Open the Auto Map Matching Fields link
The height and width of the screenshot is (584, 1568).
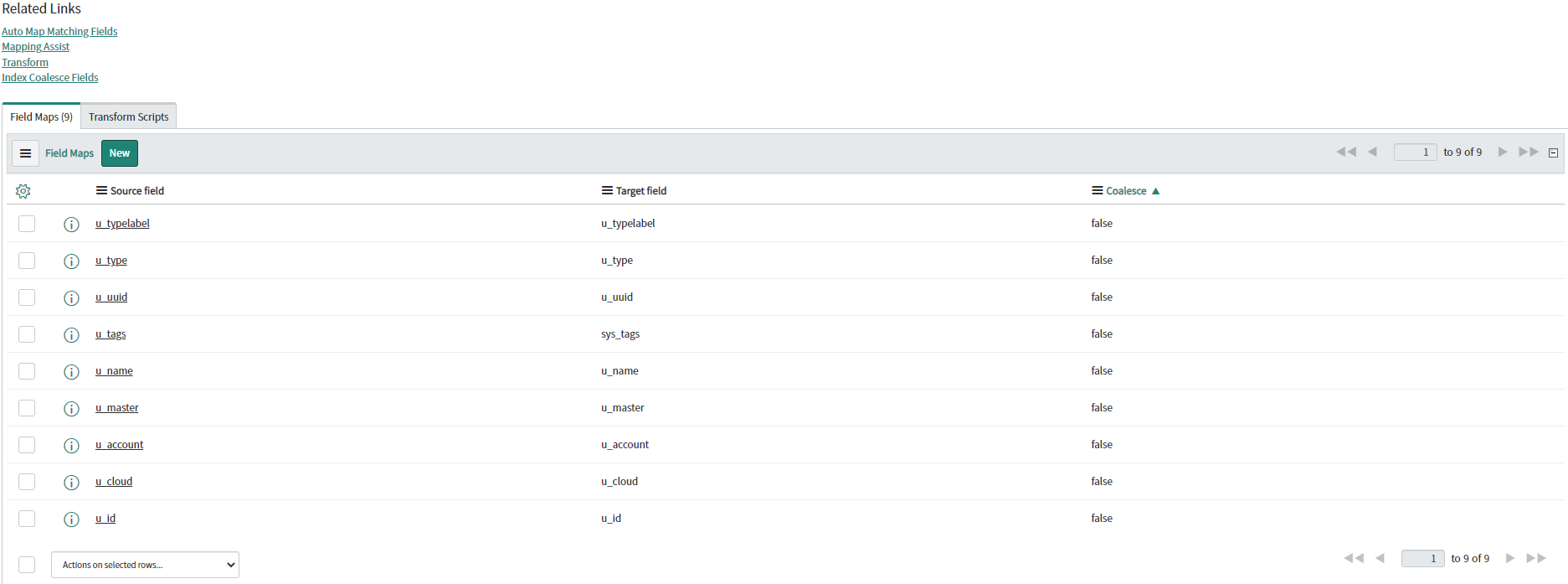pos(59,32)
